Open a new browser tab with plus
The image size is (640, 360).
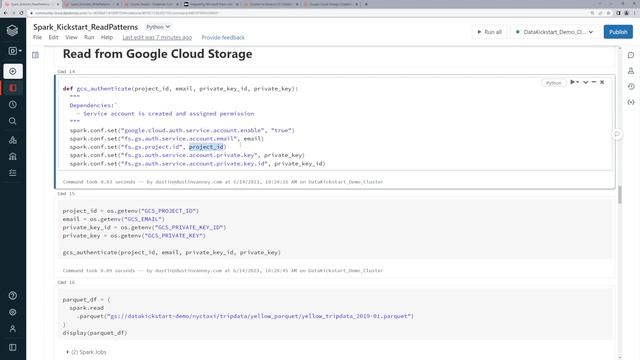366,4
